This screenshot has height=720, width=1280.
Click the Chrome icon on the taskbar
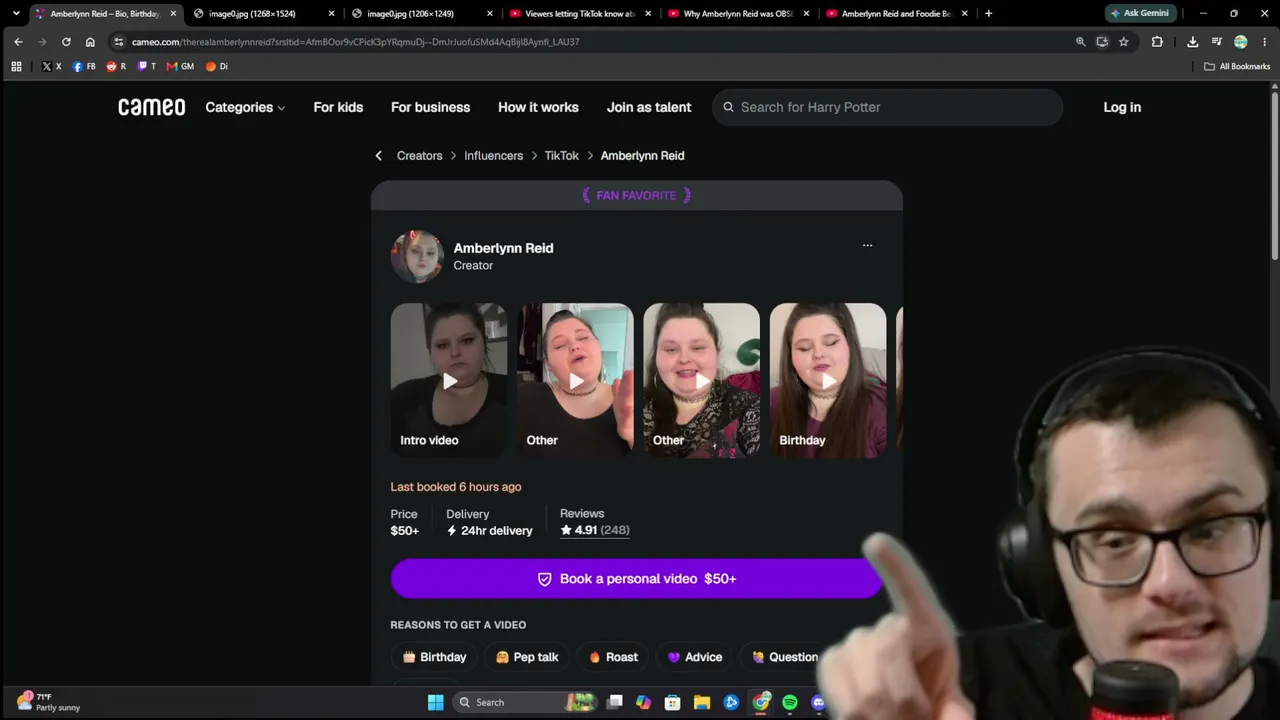coord(762,702)
